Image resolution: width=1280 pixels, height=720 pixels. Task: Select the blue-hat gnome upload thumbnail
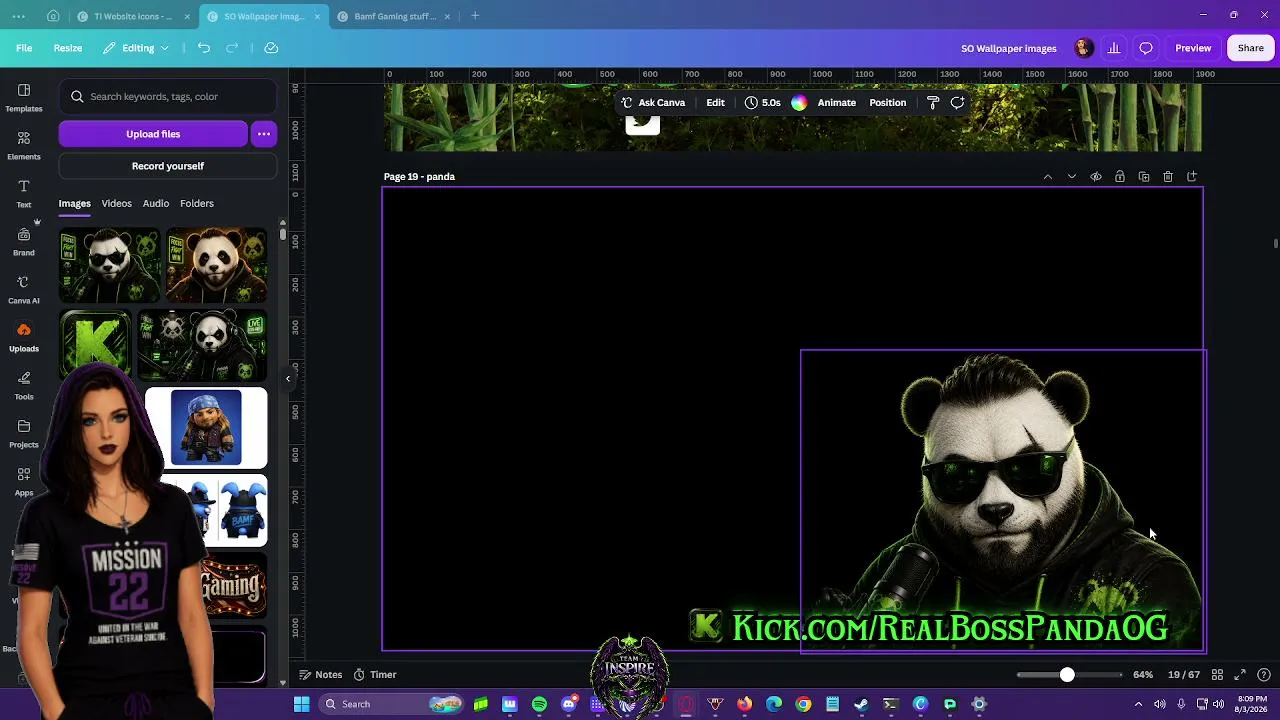coord(206,428)
